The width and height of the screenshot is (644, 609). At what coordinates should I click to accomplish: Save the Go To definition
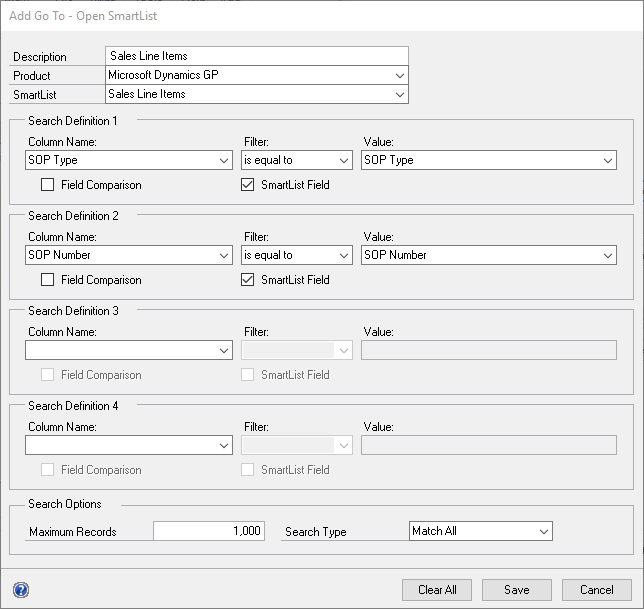pos(517,590)
